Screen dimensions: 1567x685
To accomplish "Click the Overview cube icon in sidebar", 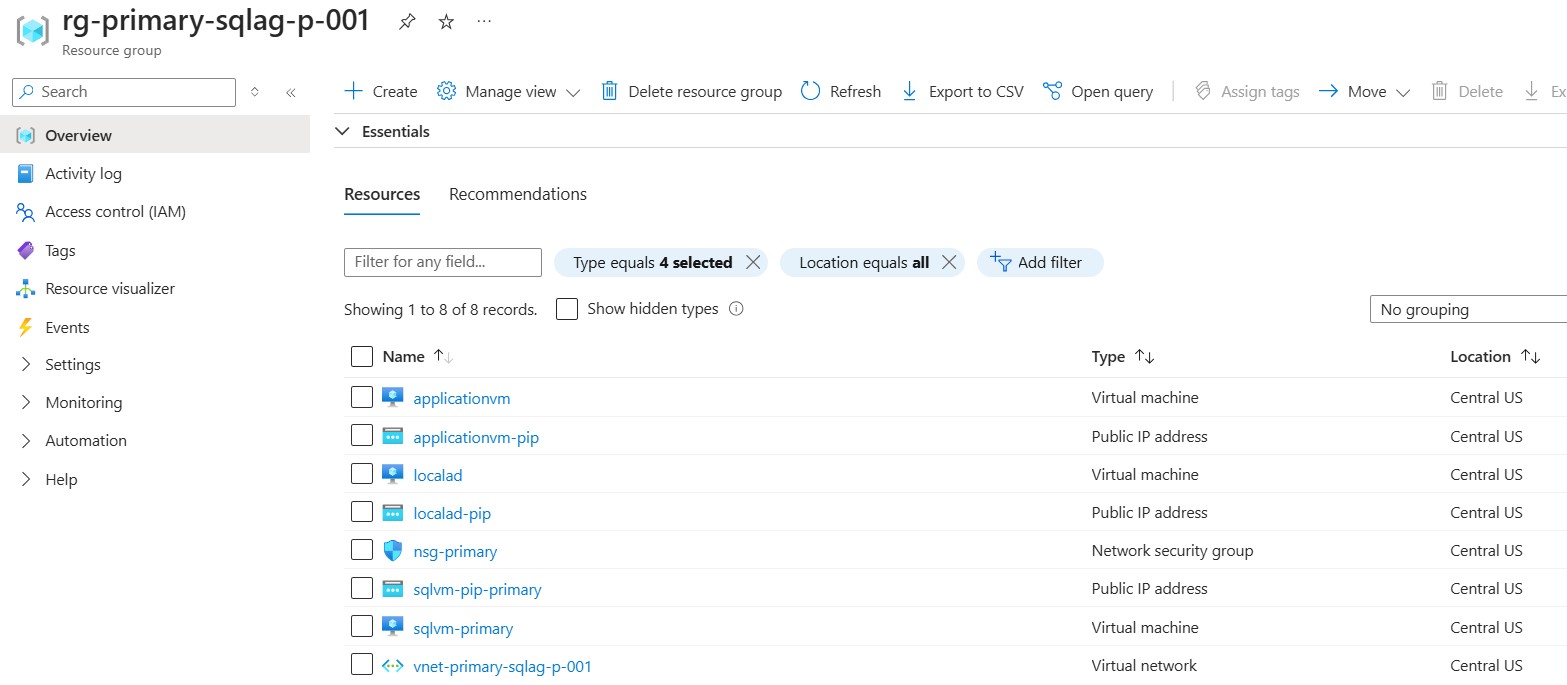I will 26,135.
